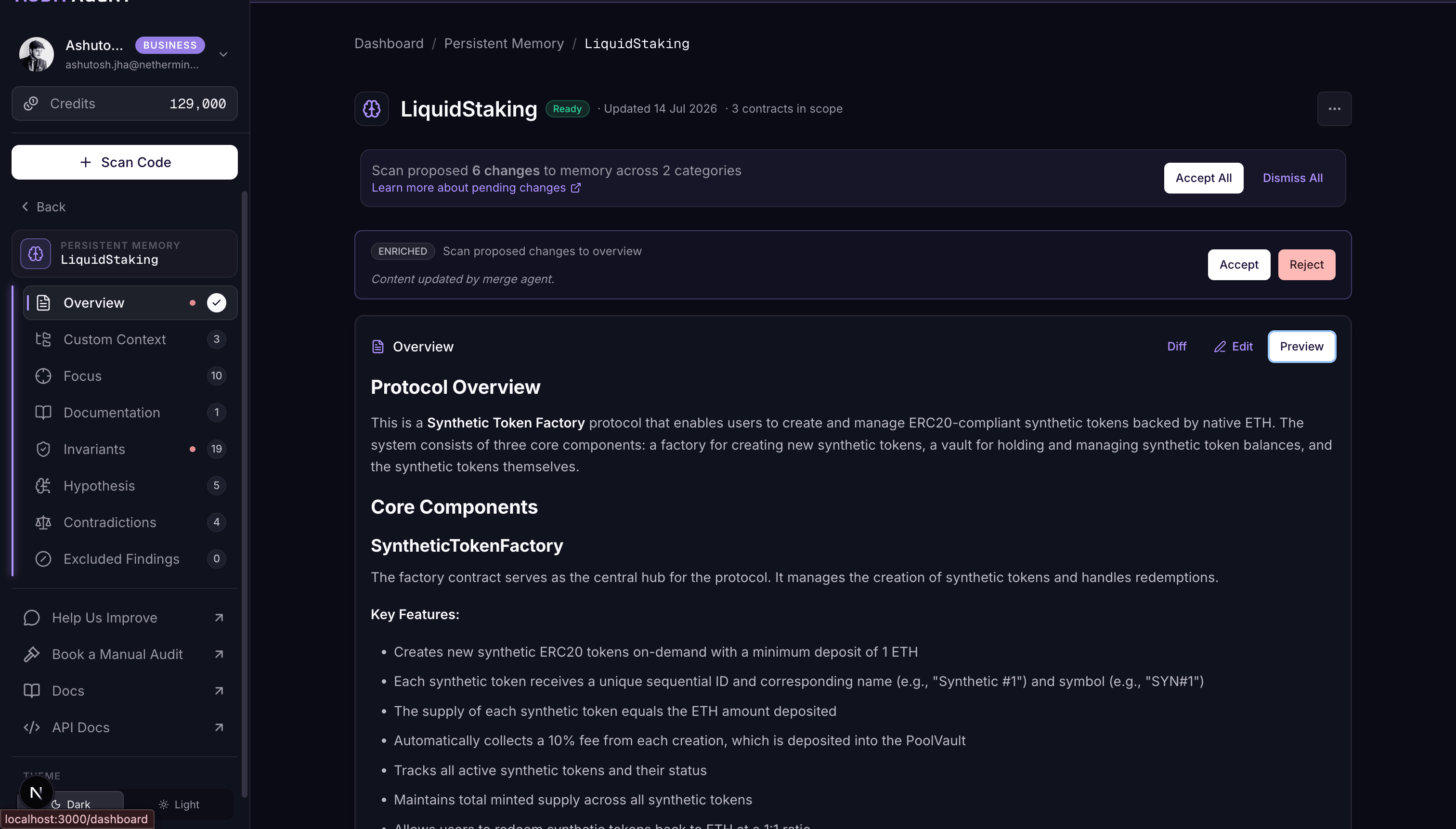Open the Custom Context section

(130, 339)
